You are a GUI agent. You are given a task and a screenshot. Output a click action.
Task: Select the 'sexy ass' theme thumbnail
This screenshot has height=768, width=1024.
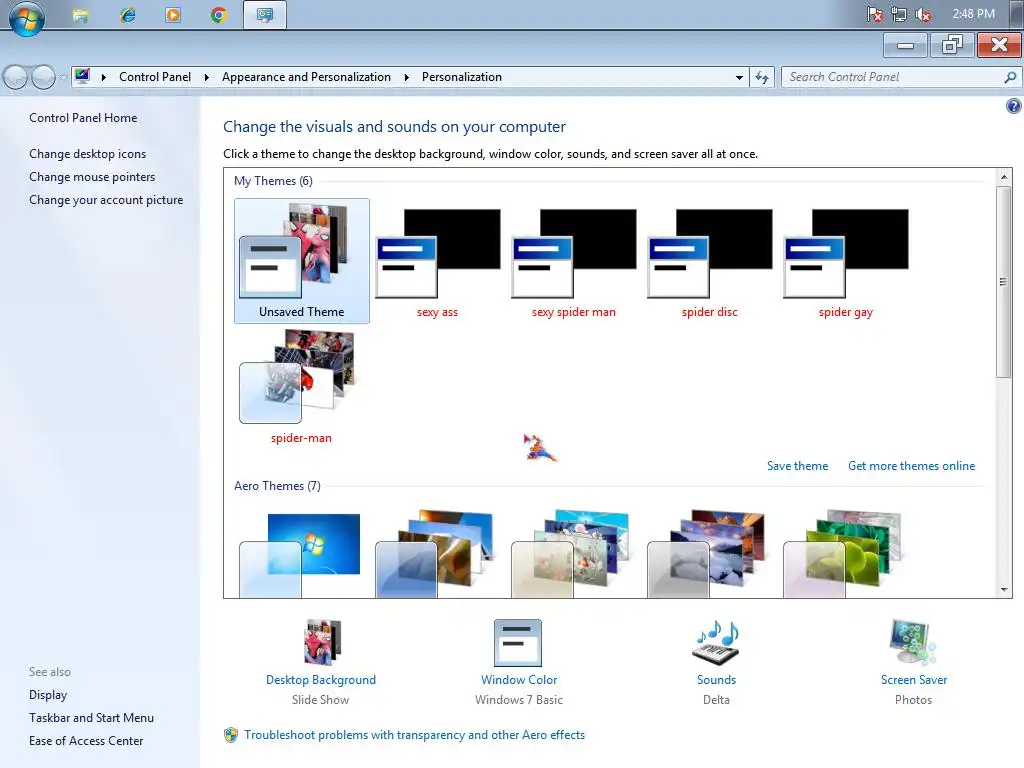click(x=438, y=261)
